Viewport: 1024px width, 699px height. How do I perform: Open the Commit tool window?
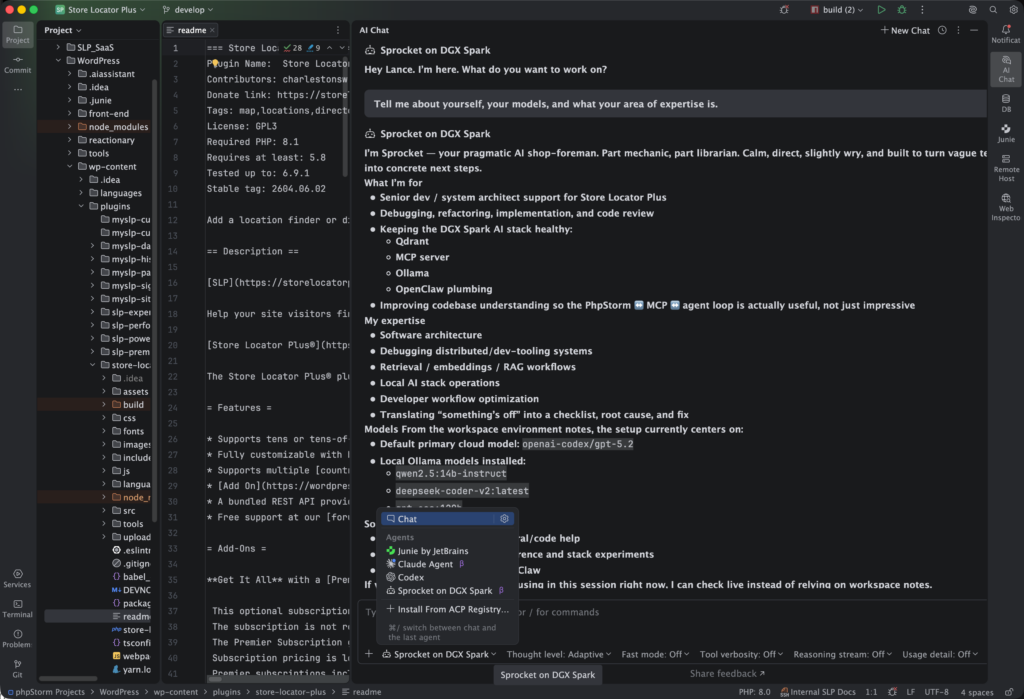click(17, 64)
